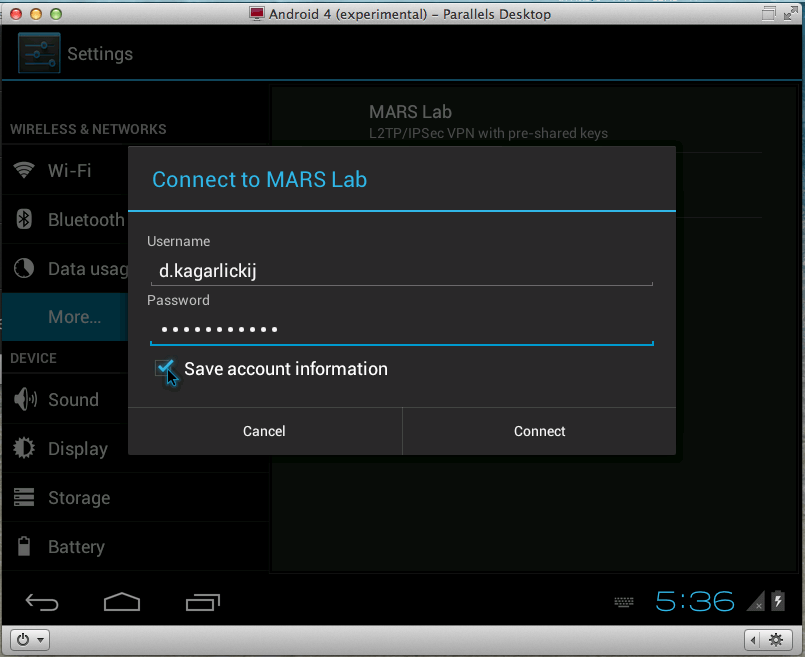Viewport: 805px width, 657px height.
Task: Open the More... wireless settings item
Action: tap(65, 317)
